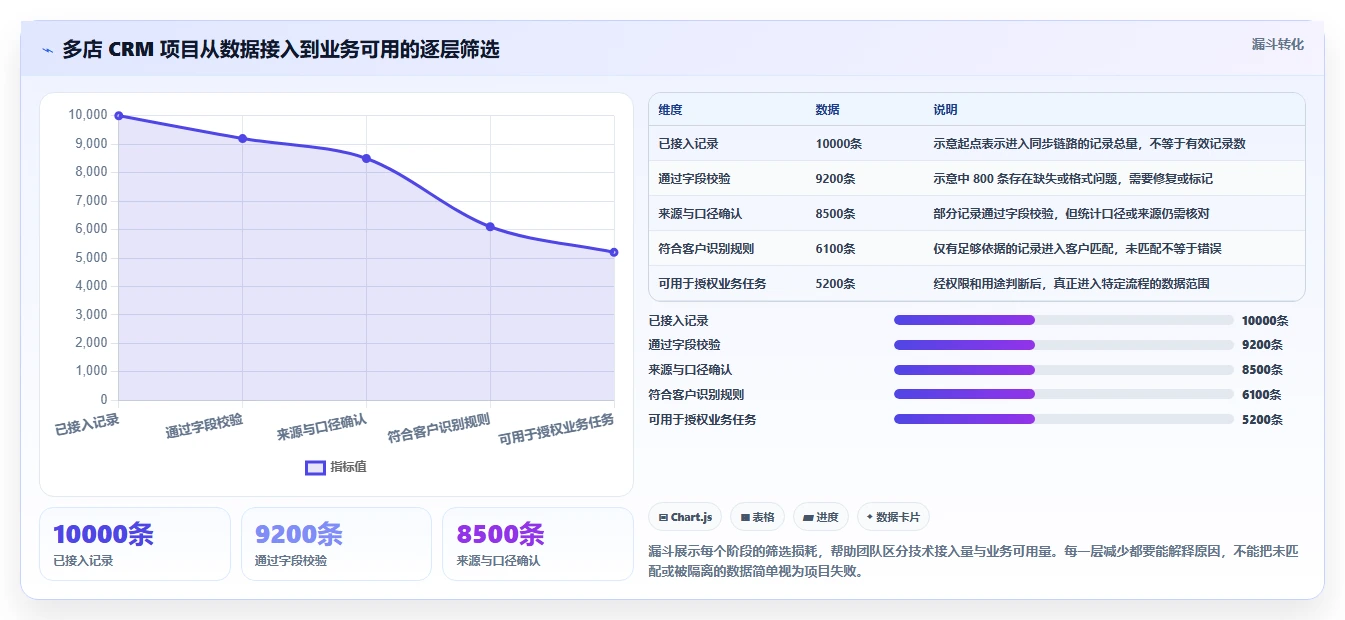Click the chart point for 可用于授权业务任务
Screen dimensions: 1345x620
click(614, 252)
